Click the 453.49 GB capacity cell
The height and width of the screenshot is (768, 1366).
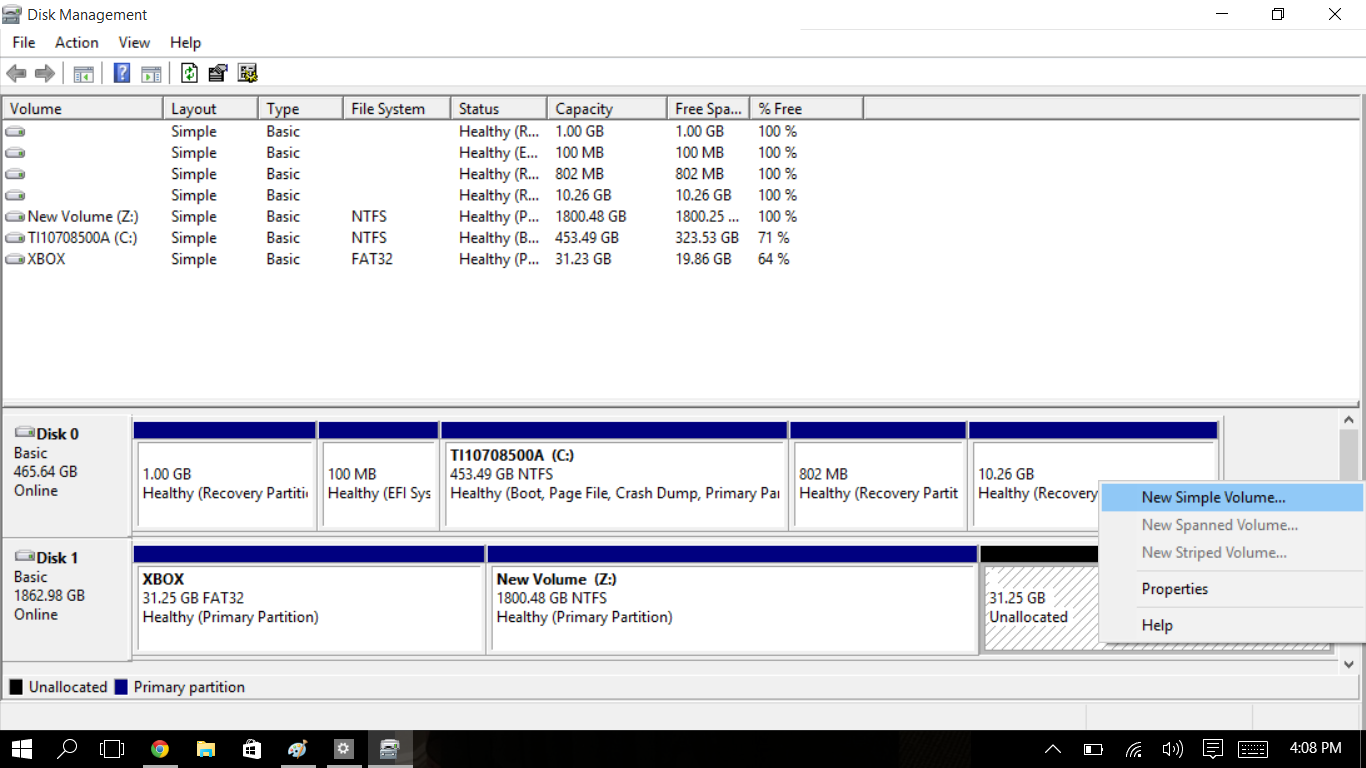587,237
